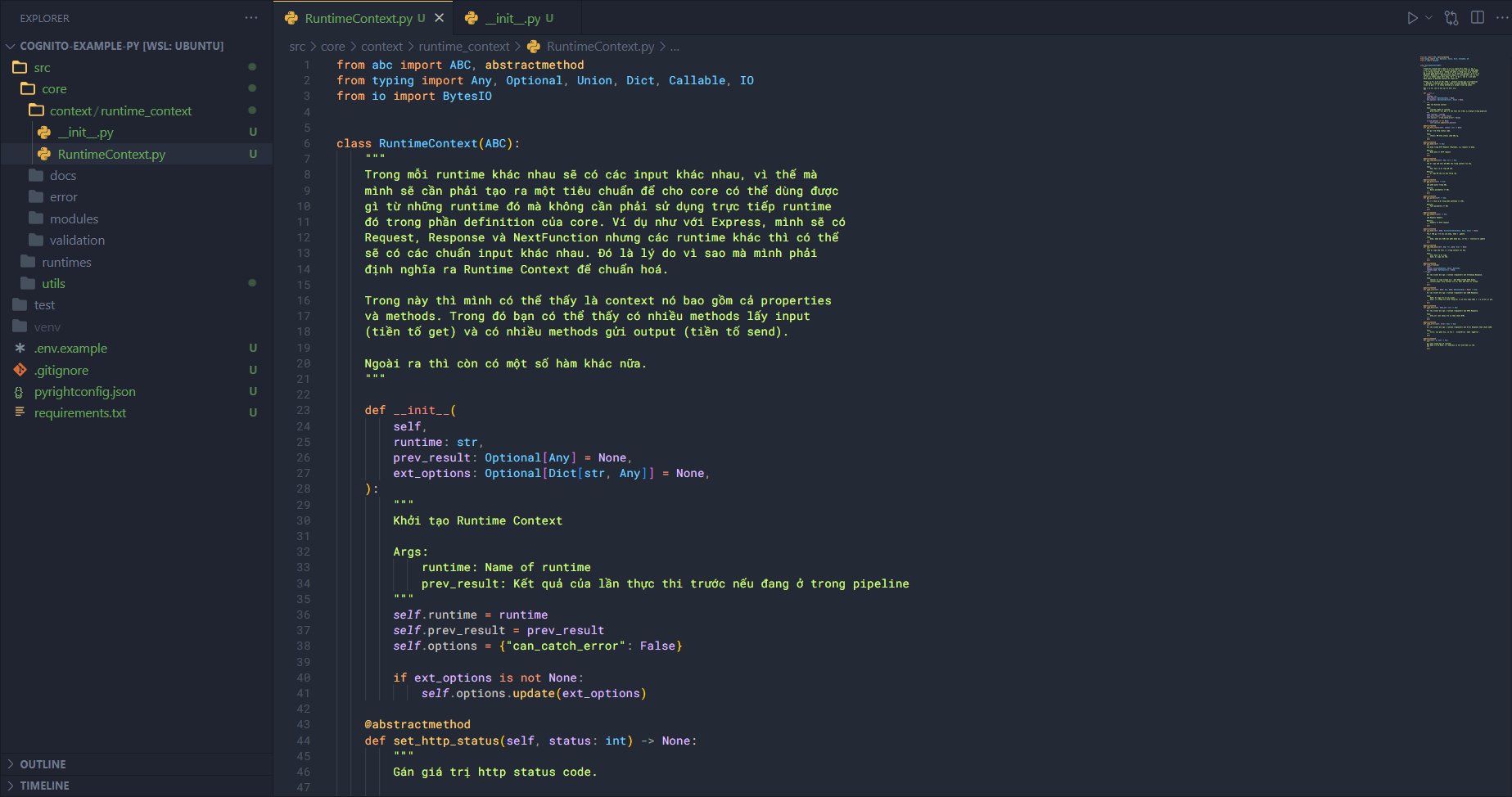Select the RuntimeContext.py editor tab
The width and height of the screenshot is (1512, 797).
pos(358,18)
